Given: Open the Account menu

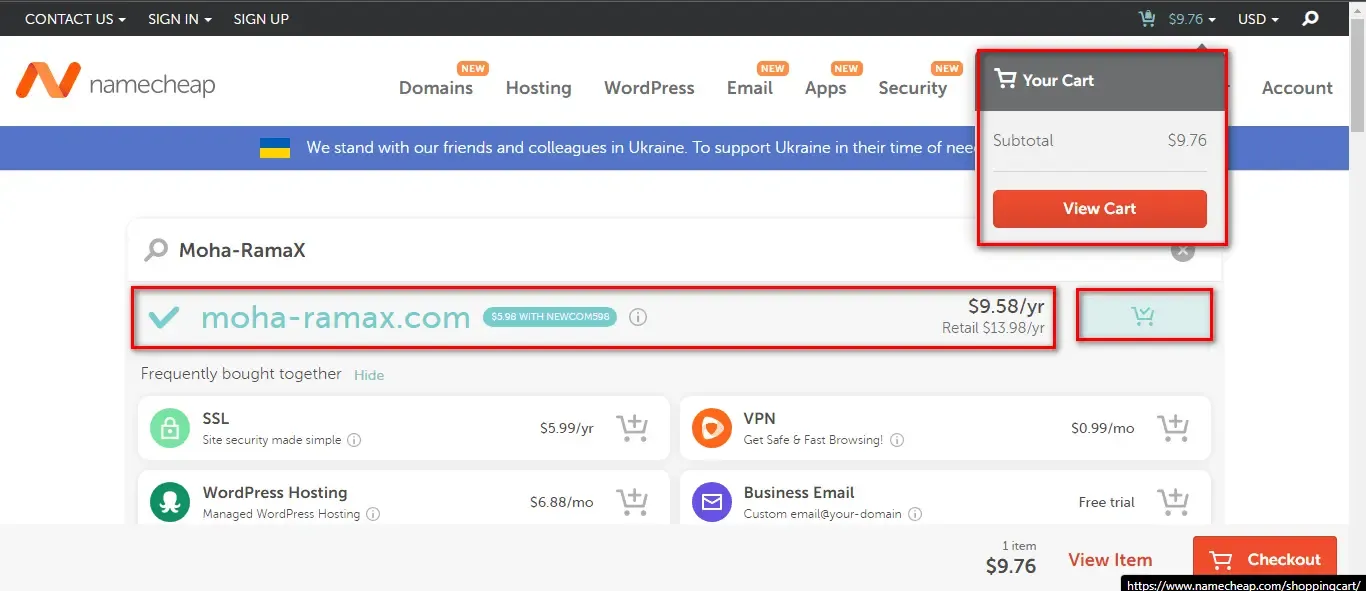Looking at the screenshot, I should (1297, 88).
